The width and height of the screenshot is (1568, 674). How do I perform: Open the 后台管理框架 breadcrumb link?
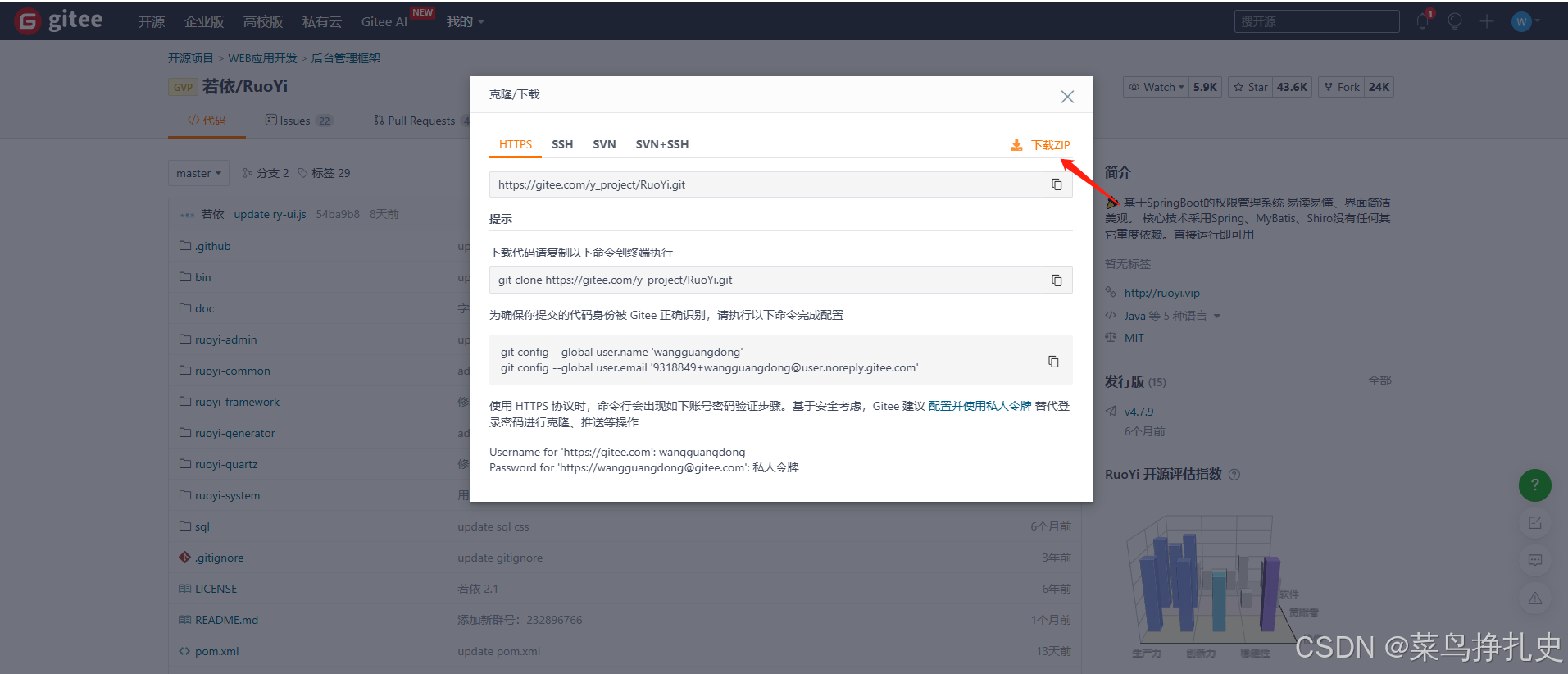346,58
